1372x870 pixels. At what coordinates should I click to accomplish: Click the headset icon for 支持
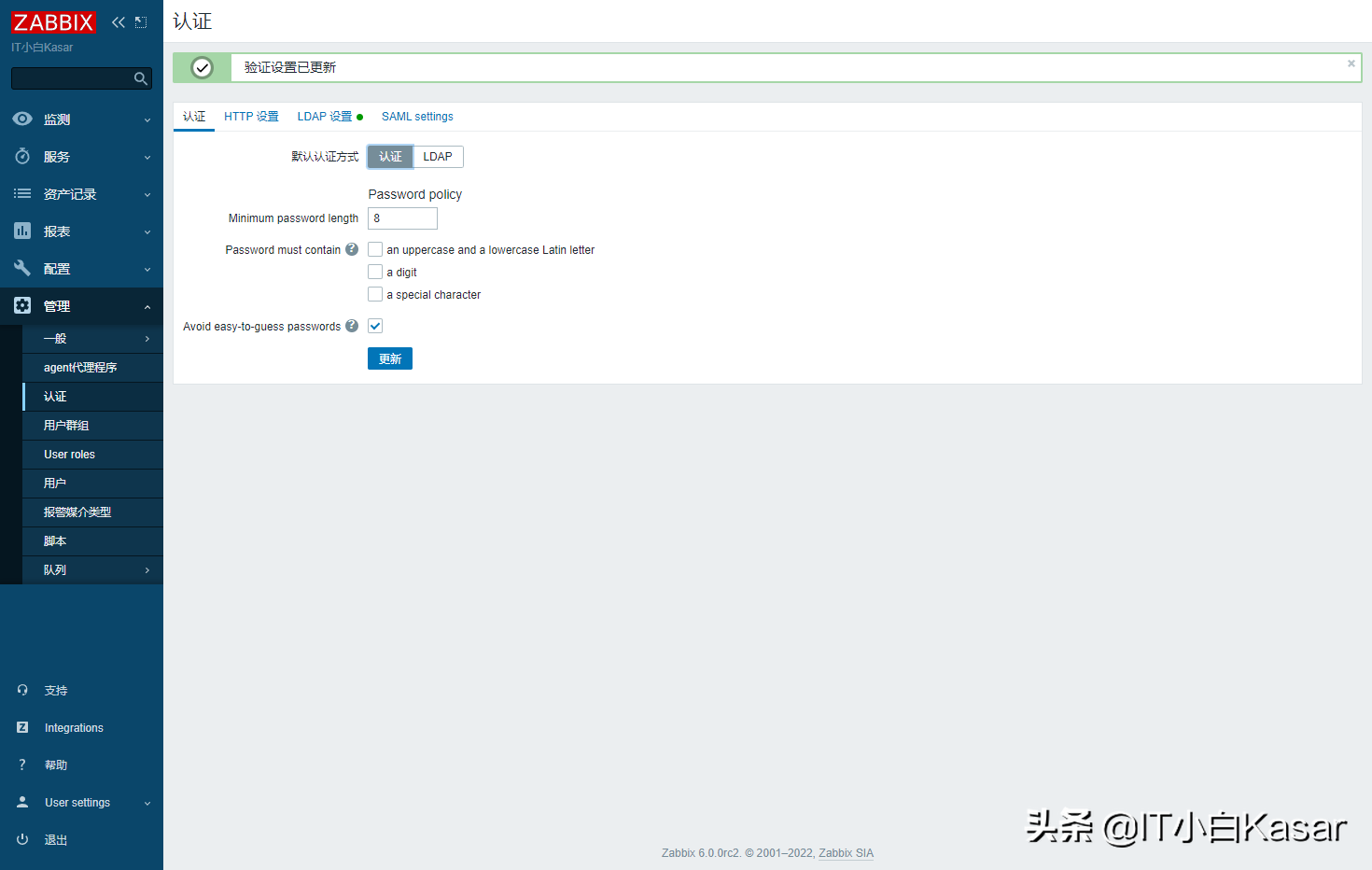pos(22,690)
